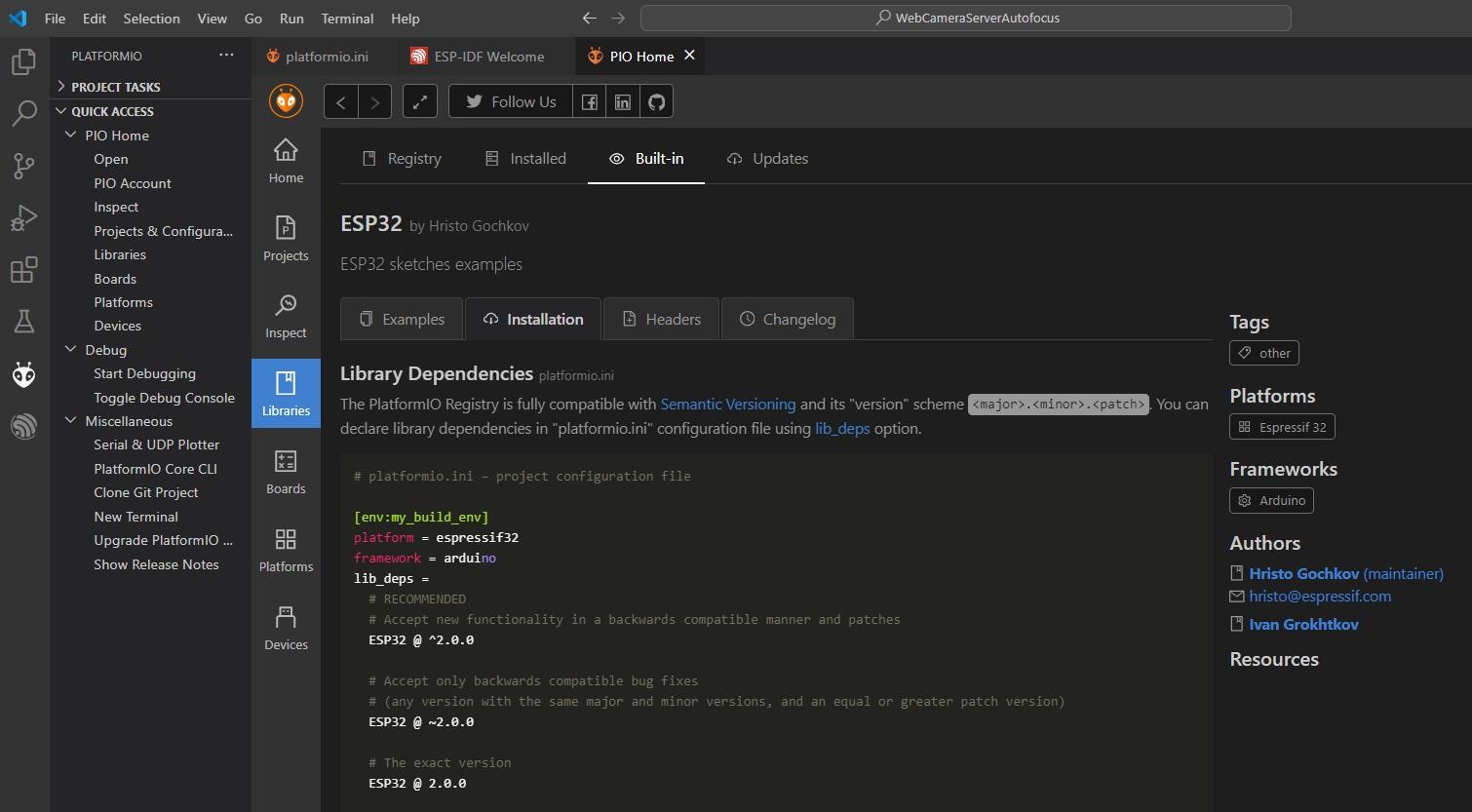Screen dimensions: 1472x812
Task: Close the PIO Home tab
Action: click(x=689, y=56)
